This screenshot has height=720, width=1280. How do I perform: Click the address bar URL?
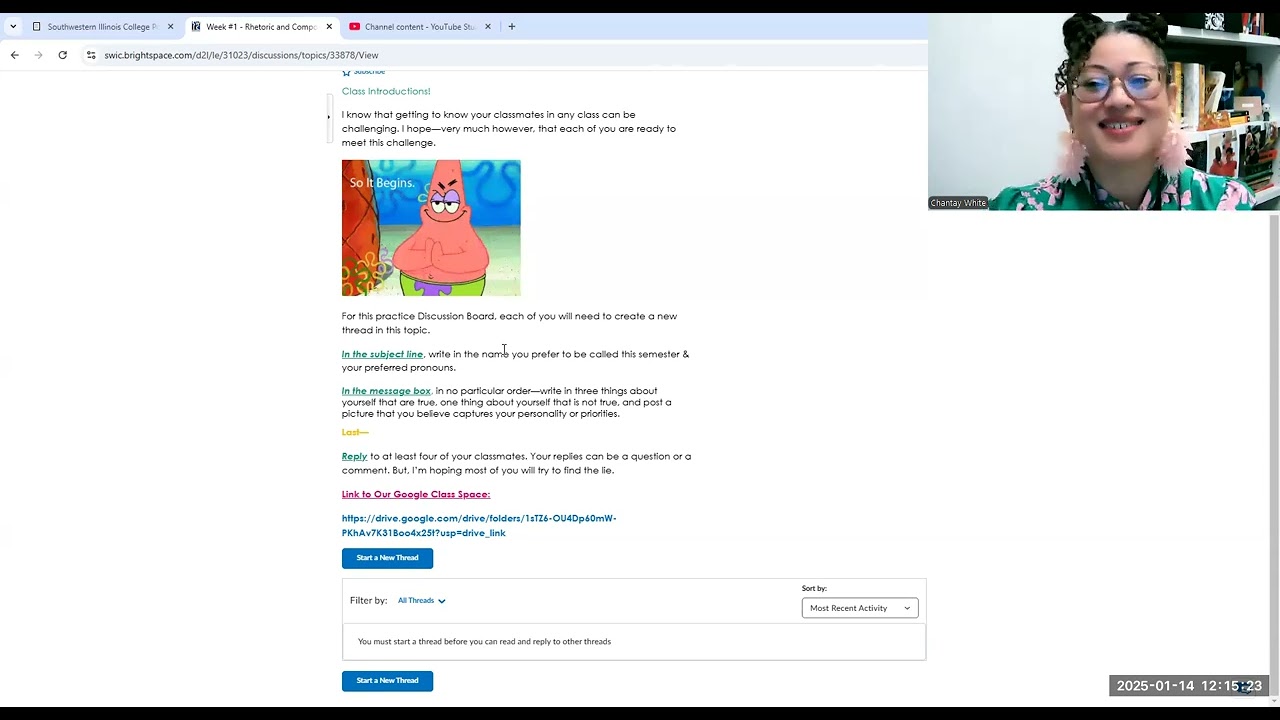(241, 55)
